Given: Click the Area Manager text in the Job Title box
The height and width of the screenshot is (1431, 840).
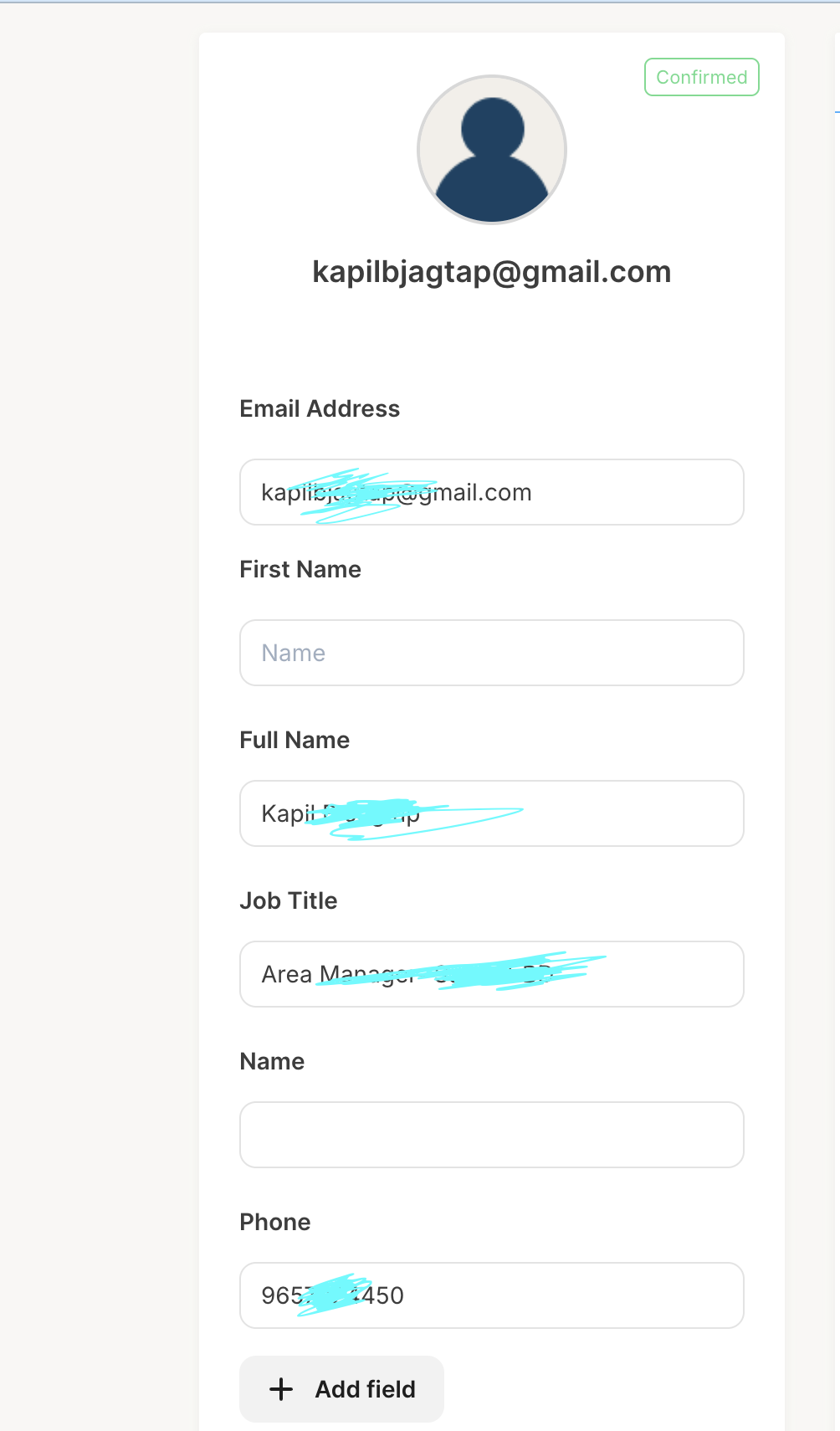Looking at the screenshot, I should 337,974.
